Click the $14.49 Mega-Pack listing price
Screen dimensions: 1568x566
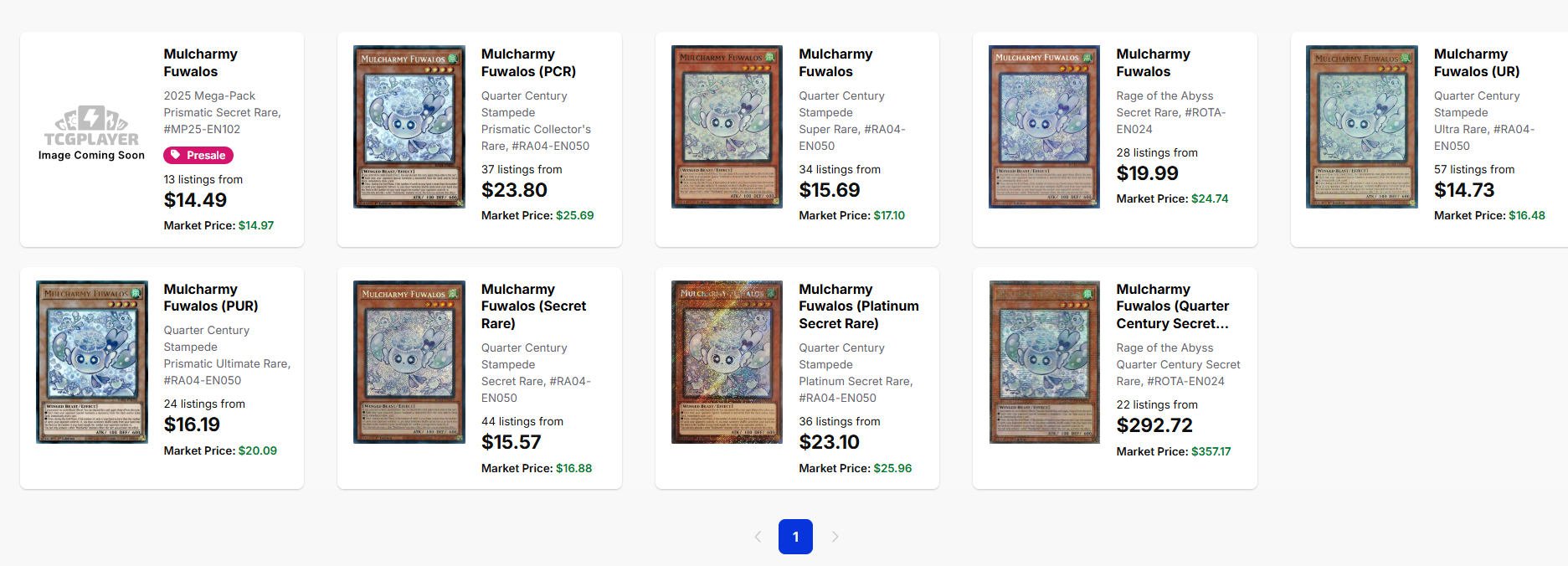click(x=195, y=200)
